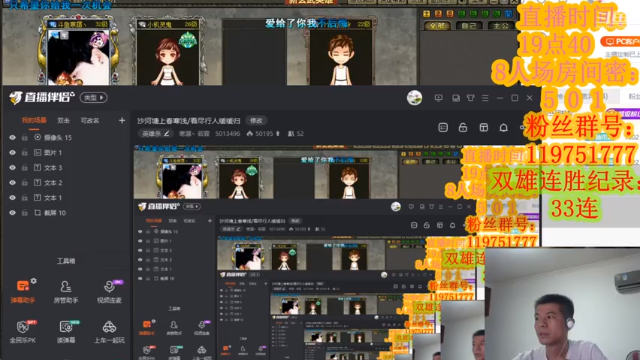The width and height of the screenshot is (640, 360).
Task: Click the save disk icon in title bar
Action: [x=456, y=98]
